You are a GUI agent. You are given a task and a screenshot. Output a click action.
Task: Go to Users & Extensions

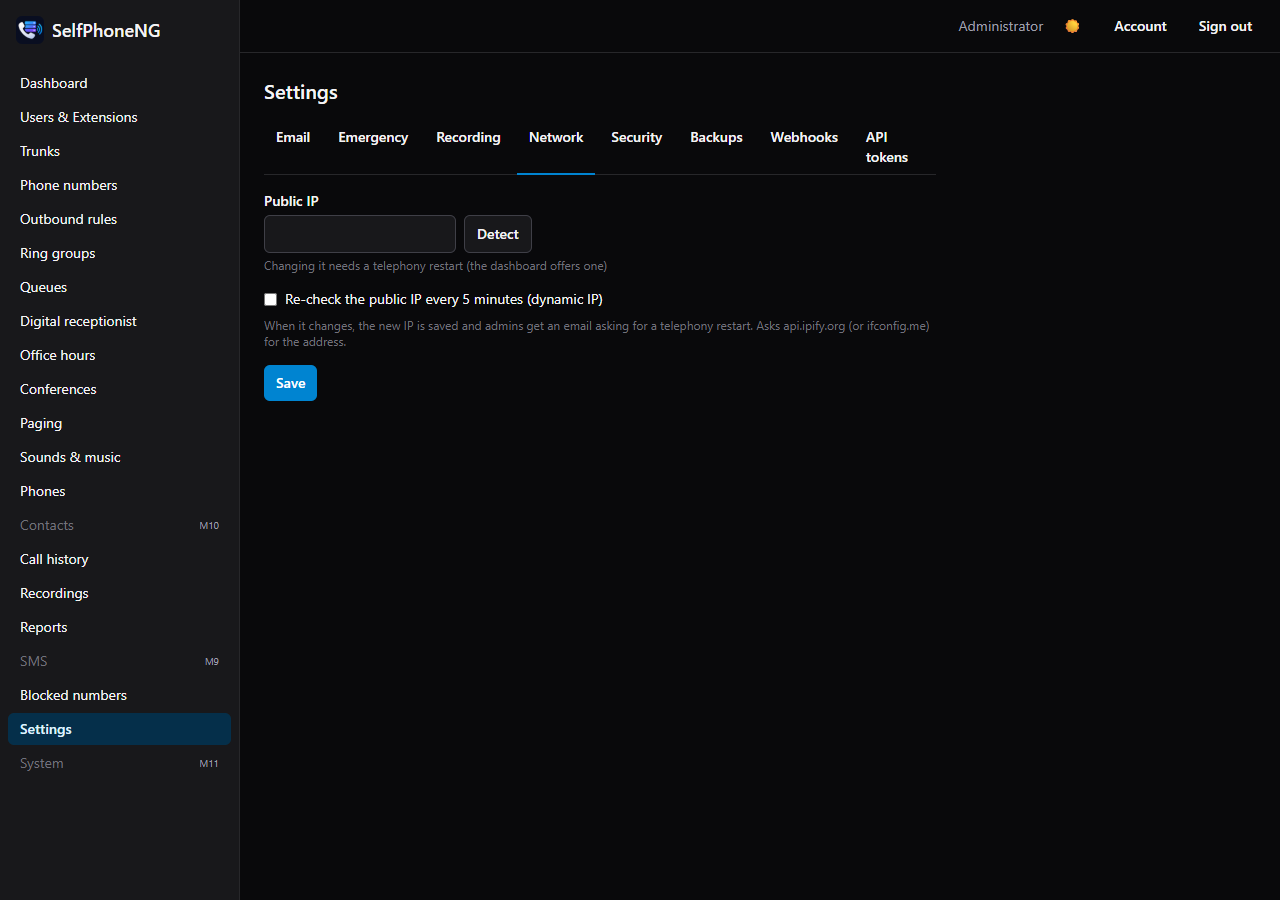pos(119,117)
